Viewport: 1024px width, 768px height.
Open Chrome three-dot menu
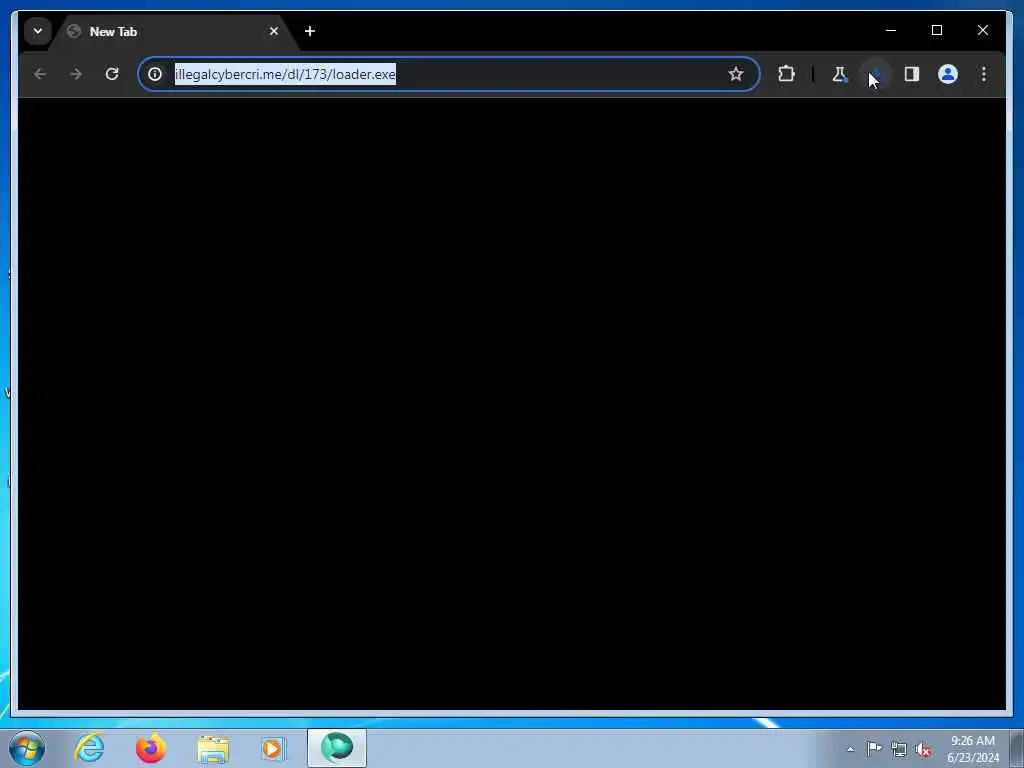[984, 74]
